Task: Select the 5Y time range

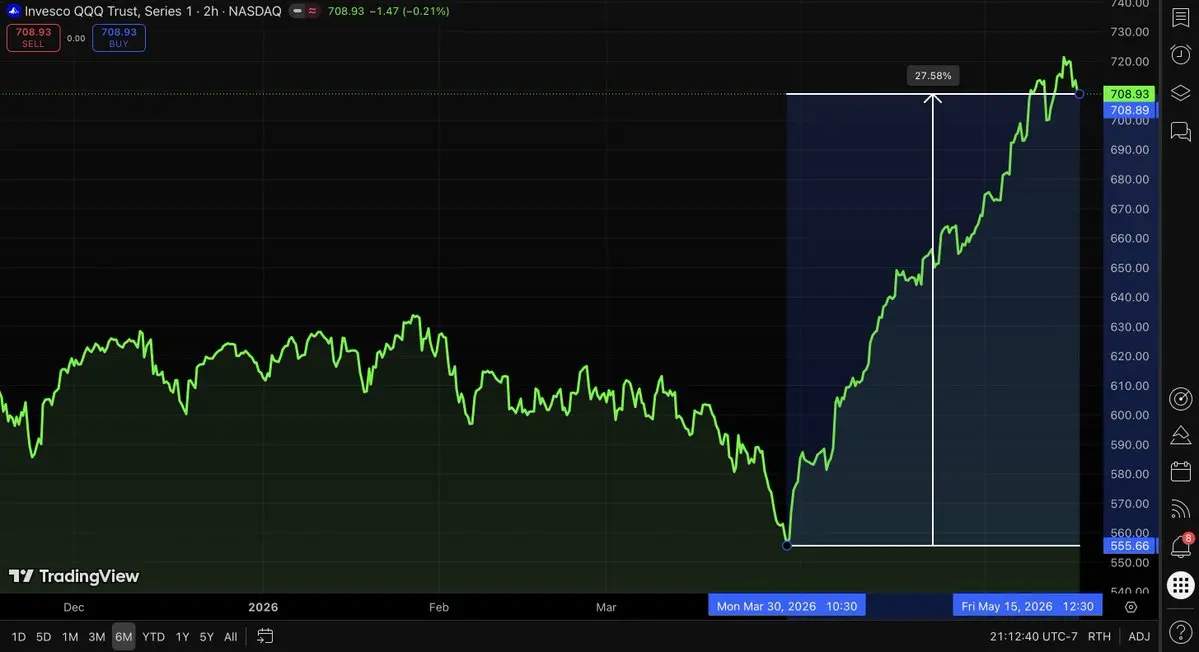Action: pyautogui.click(x=206, y=637)
